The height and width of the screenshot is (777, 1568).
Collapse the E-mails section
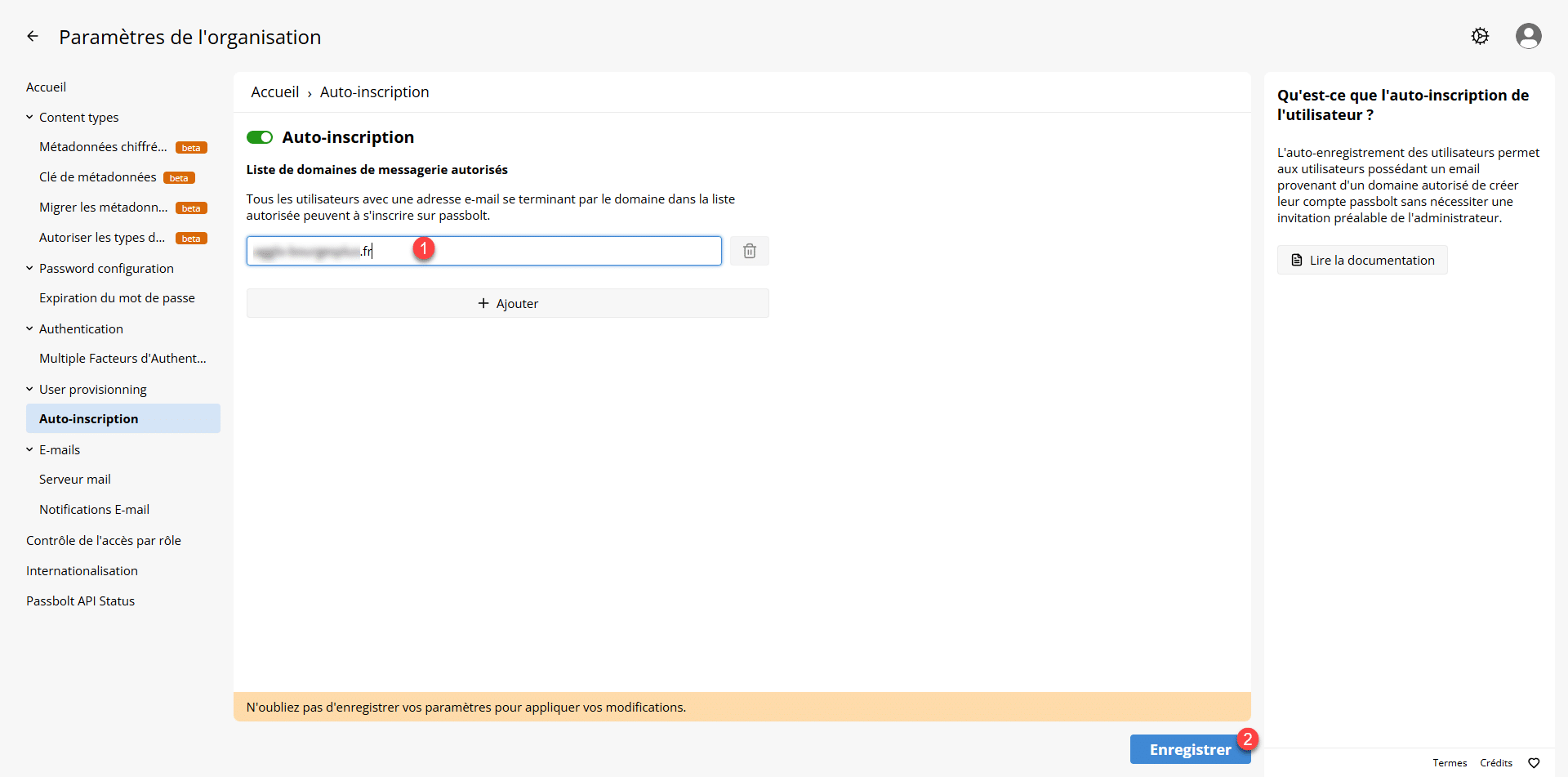click(x=29, y=450)
